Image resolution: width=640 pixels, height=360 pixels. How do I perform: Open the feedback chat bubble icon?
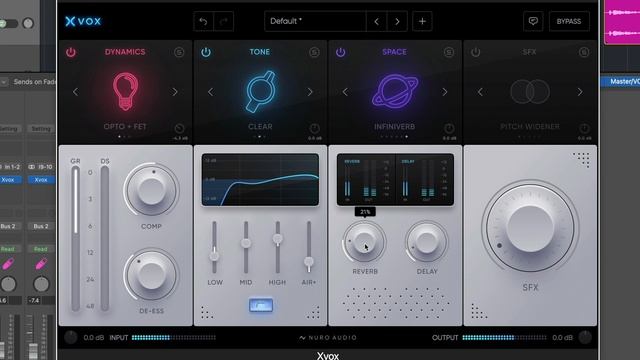click(533, 21)
